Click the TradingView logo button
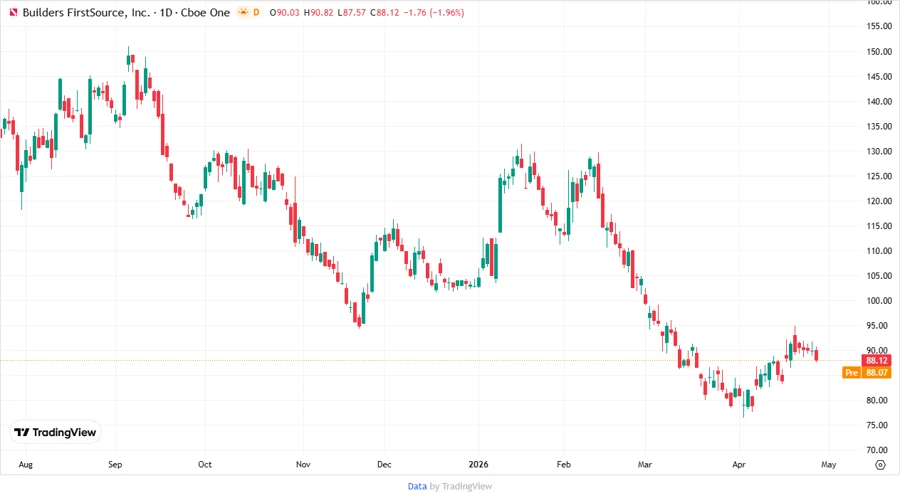Viewport: 900px width, 498px height. click(x=55, y=433)
